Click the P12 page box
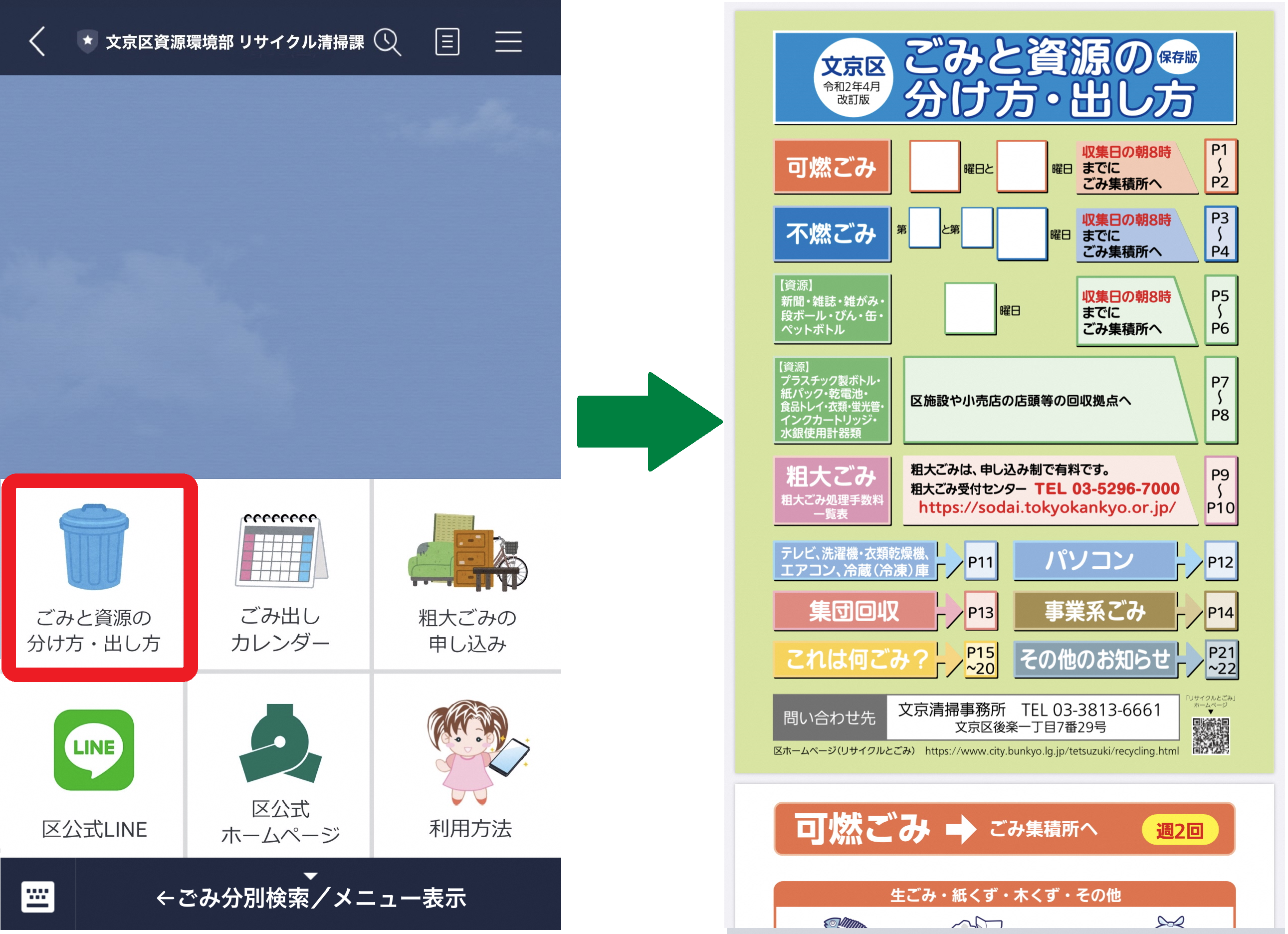Image resolution: width=1288 pixels, height=934 pixels. [x=1221, y=562]
